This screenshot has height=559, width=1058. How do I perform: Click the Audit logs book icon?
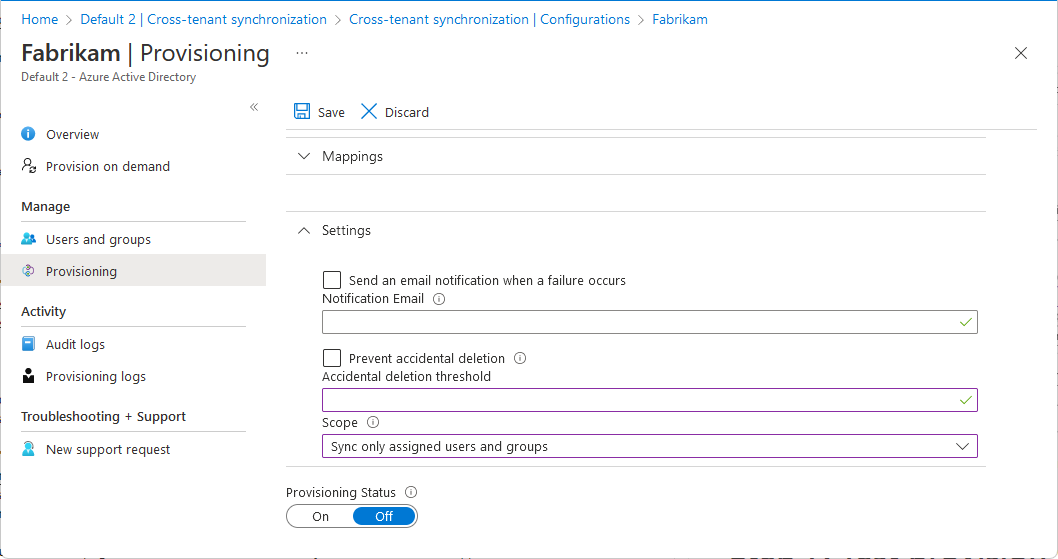[x=28, y=344]
